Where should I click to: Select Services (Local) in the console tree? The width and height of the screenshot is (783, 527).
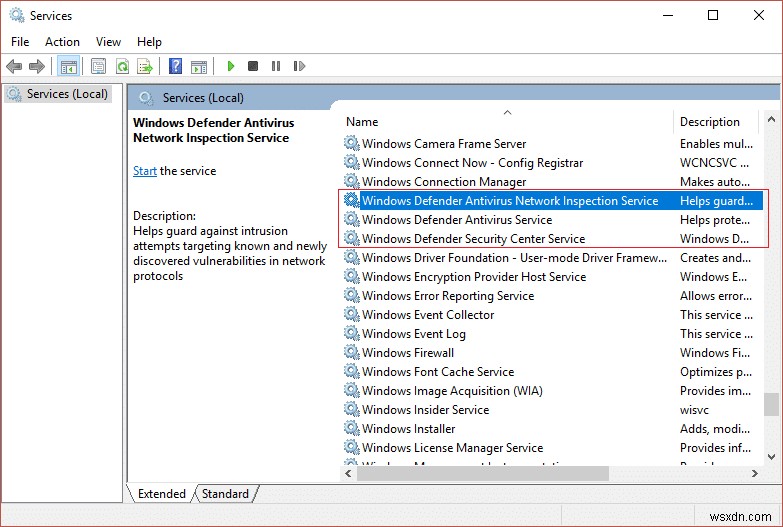tap(58, 94)
